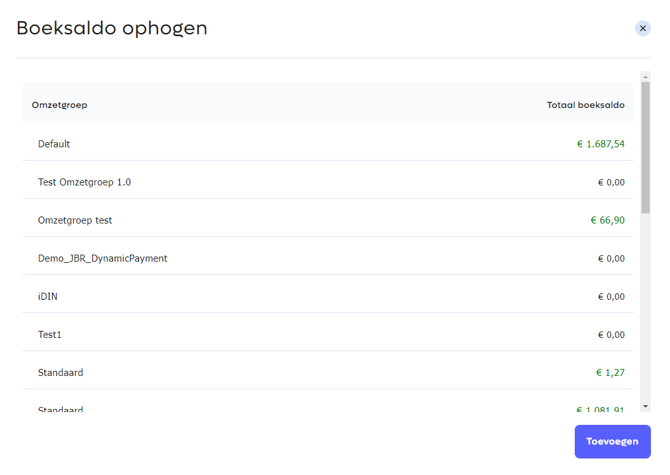The image size is (670, 475).
Task: Click the vertical scrollbar thumb
Action: (x=645, y=148)
